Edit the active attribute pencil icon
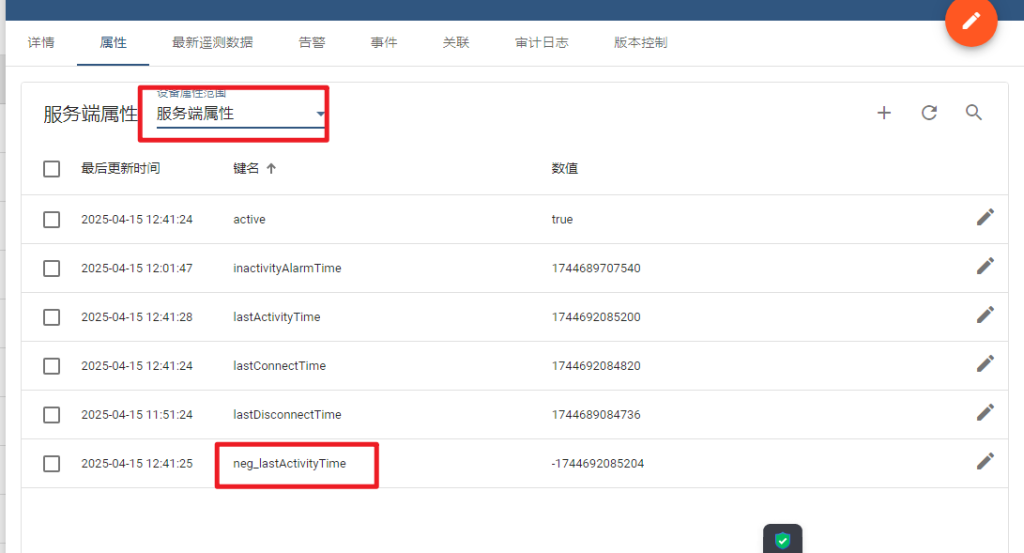The width and height of the screenshot is (1024, 553). click(985, 217)
